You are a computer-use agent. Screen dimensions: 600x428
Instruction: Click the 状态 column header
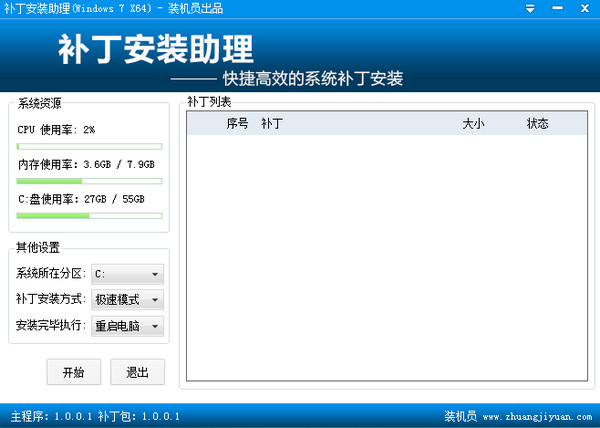[538, 124]
